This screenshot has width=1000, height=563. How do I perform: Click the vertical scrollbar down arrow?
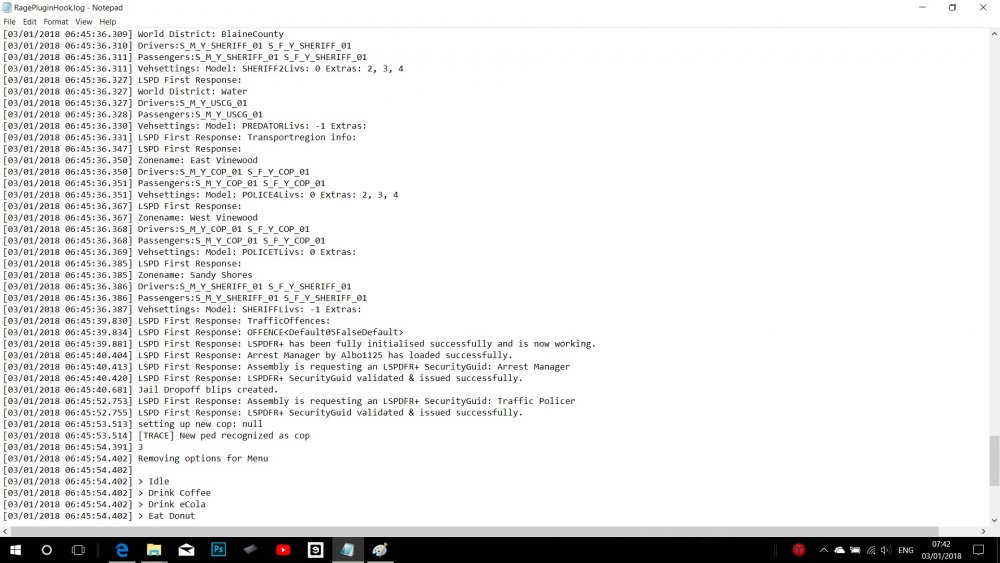[994, 520]
